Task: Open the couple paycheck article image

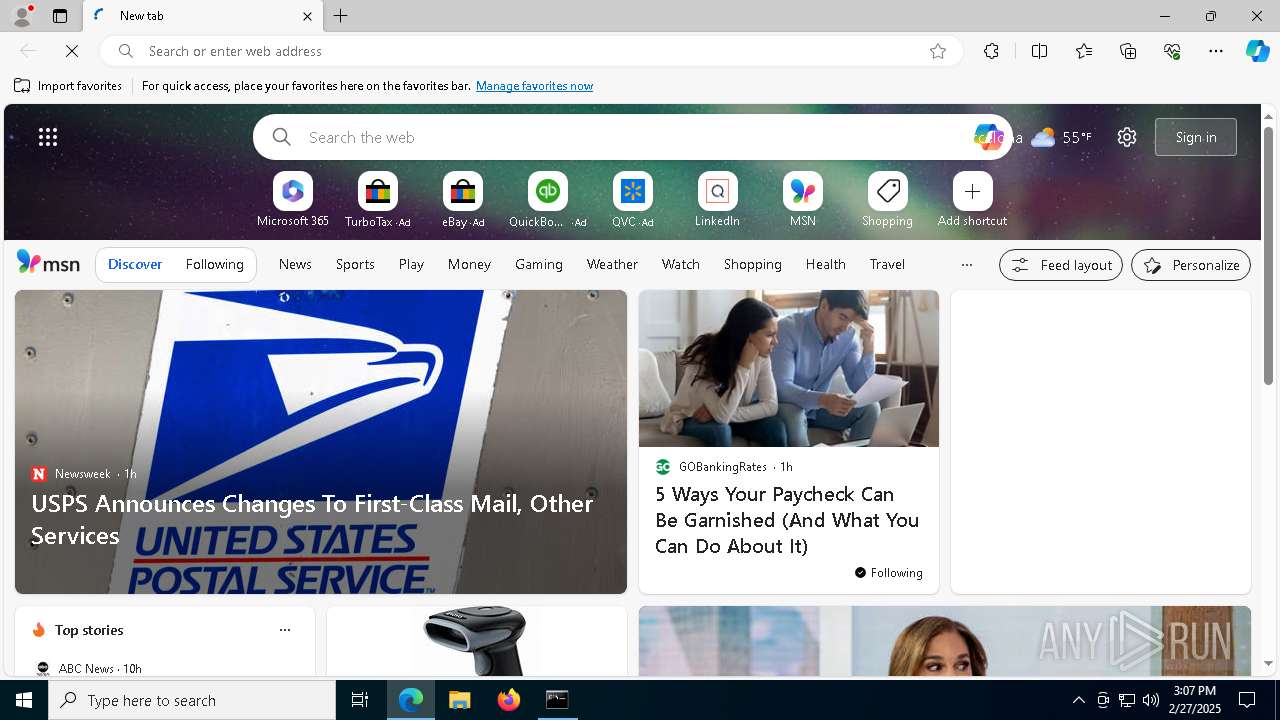Action: click(x=789, y=369)
